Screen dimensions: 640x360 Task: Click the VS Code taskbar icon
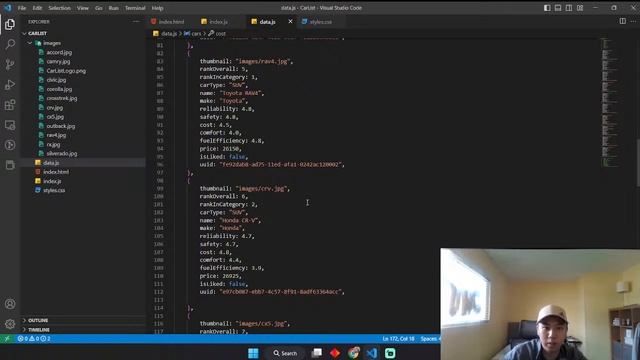(372, 353)
